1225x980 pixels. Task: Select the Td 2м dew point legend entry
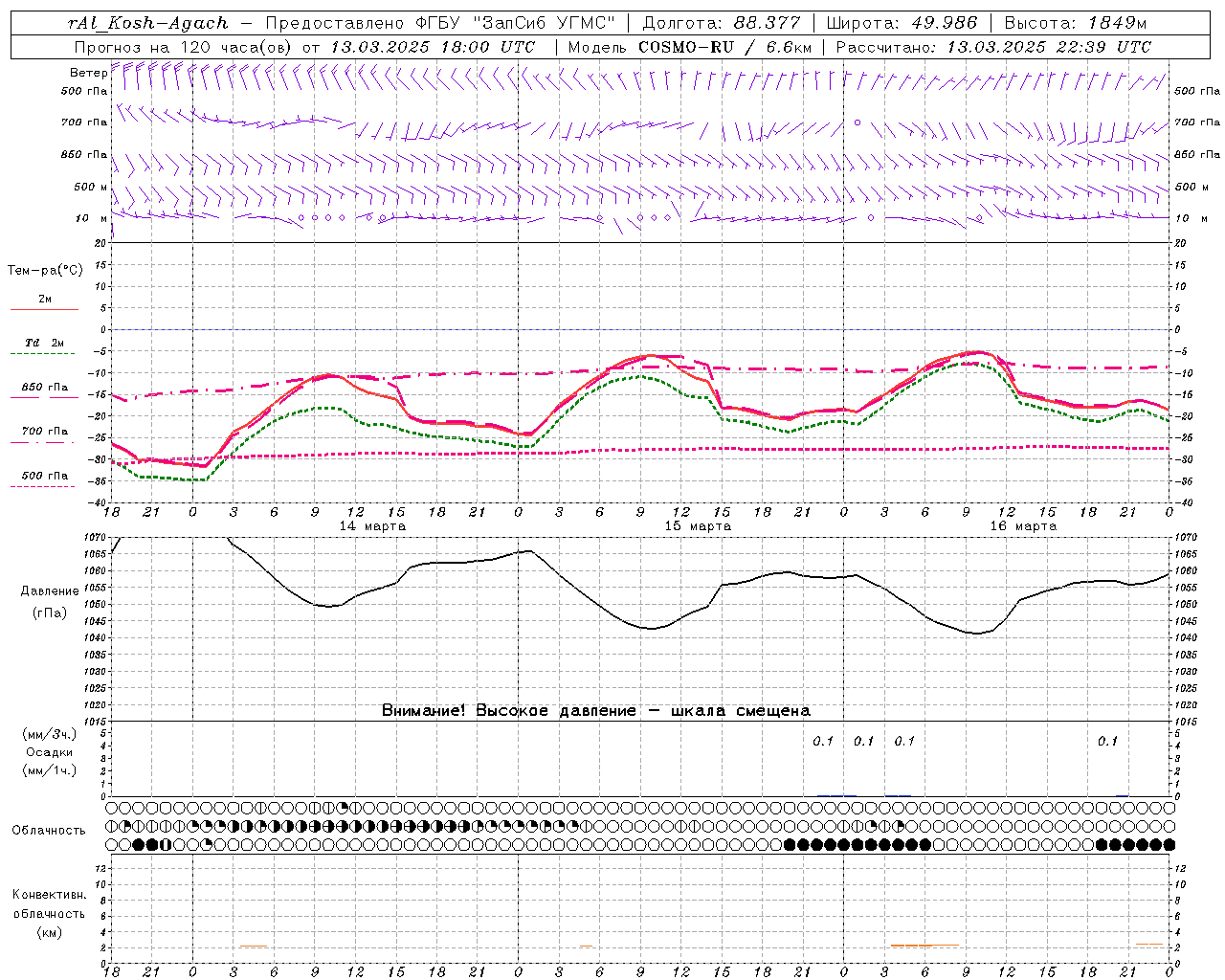click(45, 343)
